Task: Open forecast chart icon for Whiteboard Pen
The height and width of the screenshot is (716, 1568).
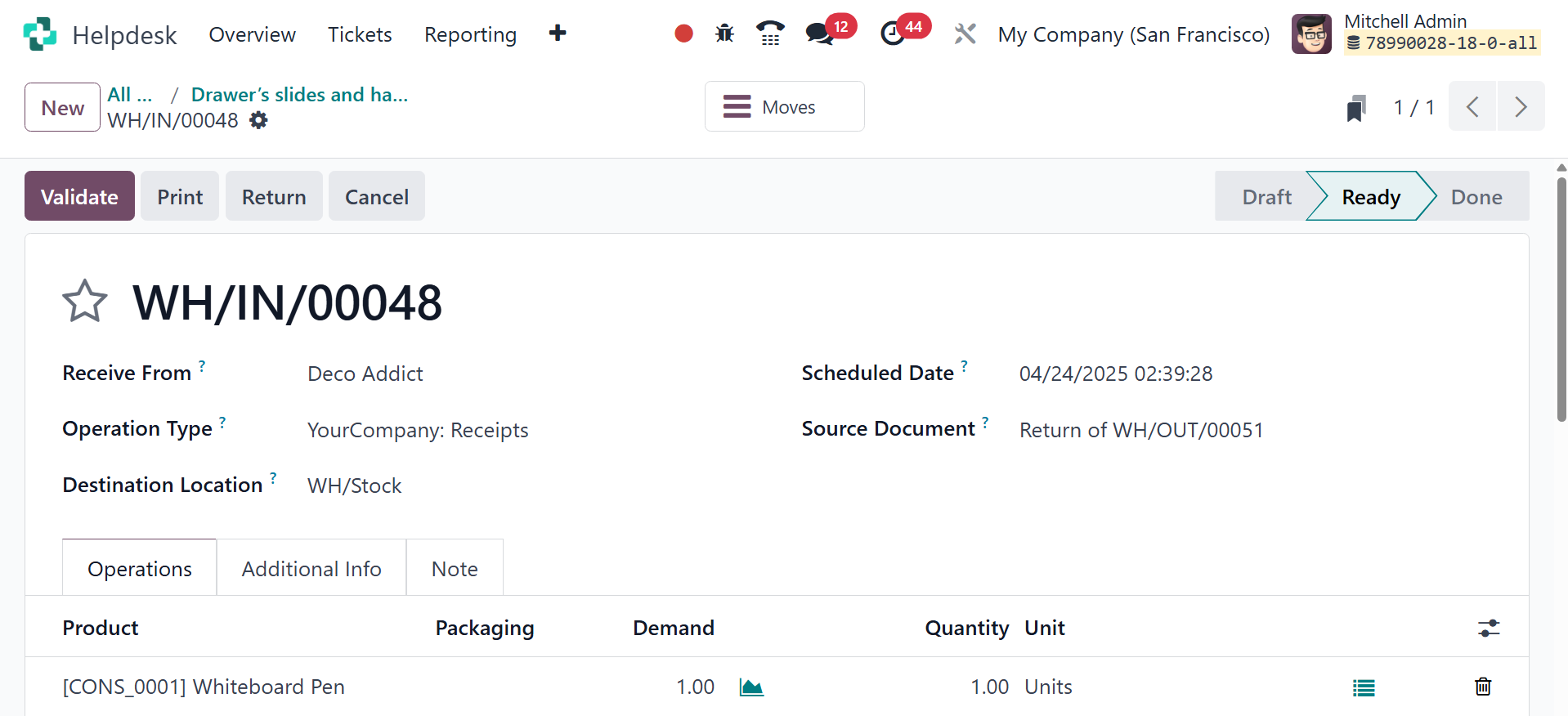Action: point(750,687)
